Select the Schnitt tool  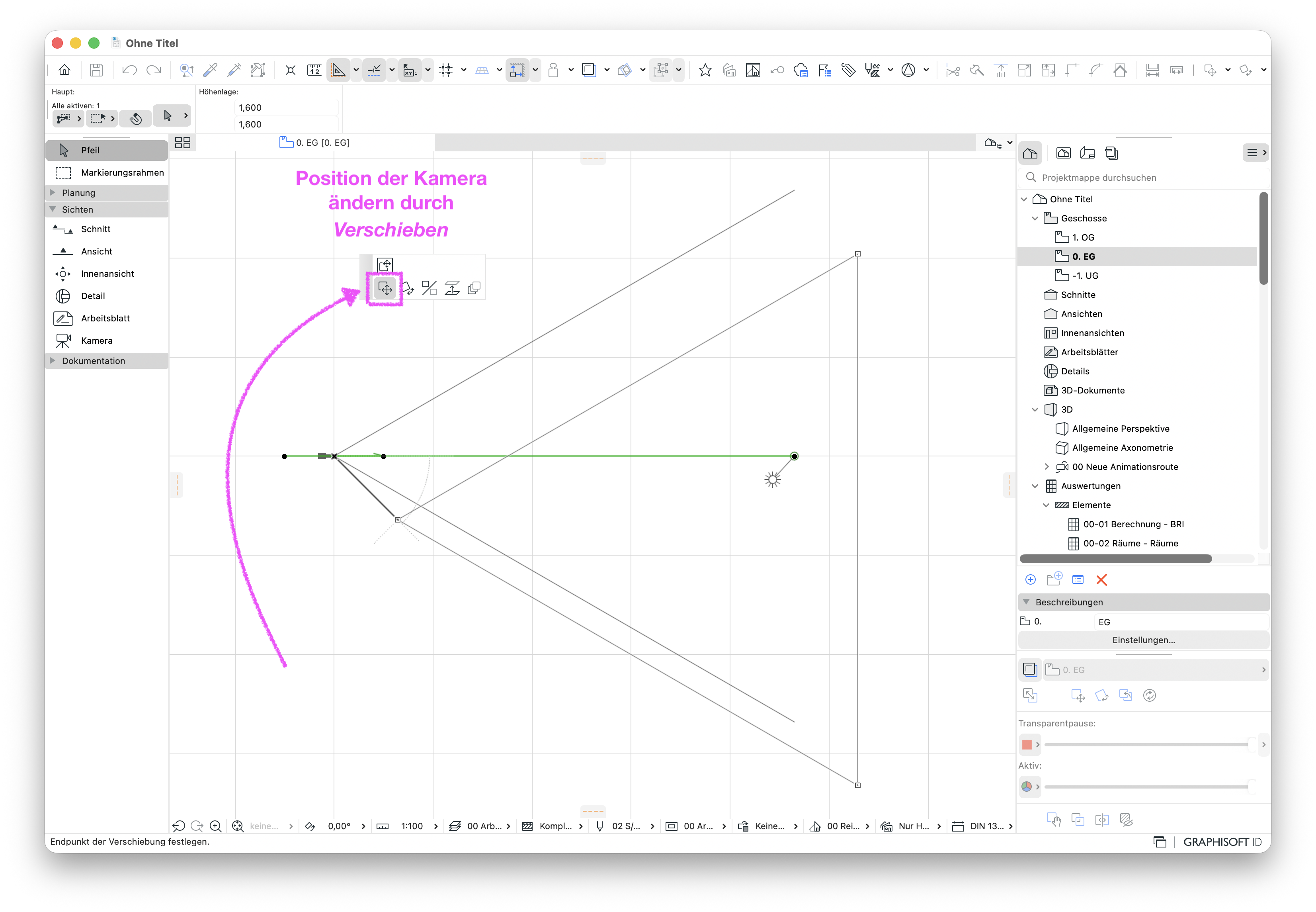click(x=107, y=229)
